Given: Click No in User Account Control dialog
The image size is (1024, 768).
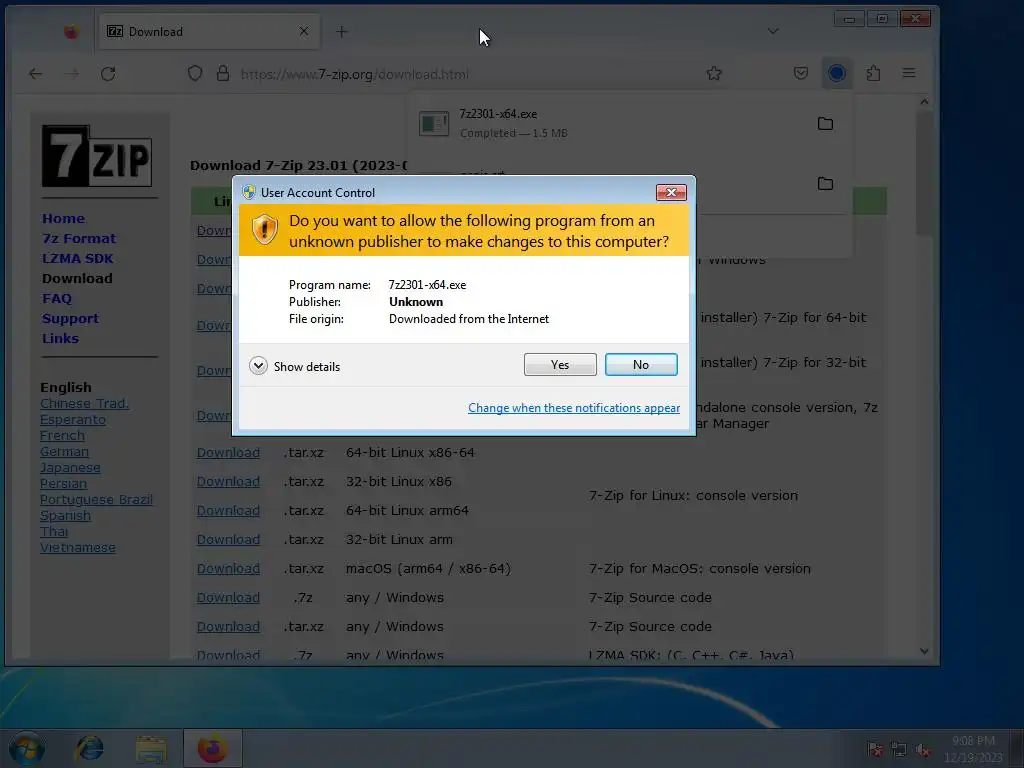Looking at the screenshot, I should (641, 364).
